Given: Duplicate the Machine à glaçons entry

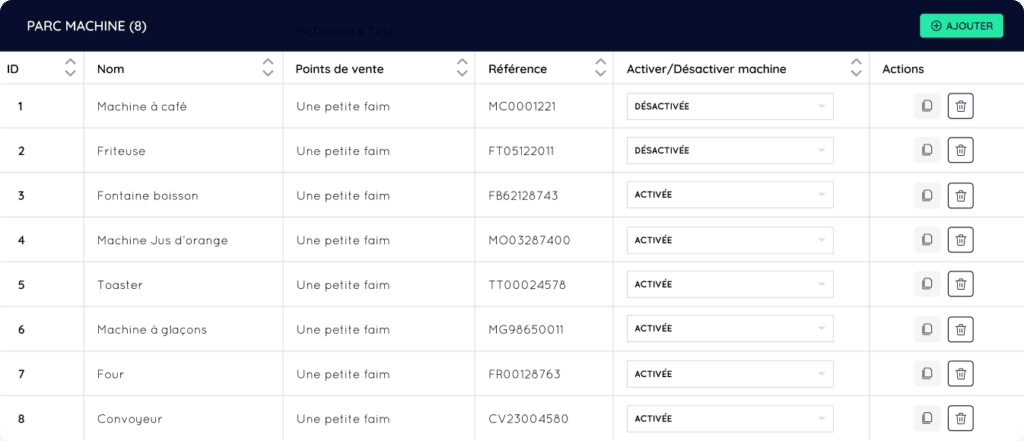Looking at the screenshot, I should click(x=927, y=329).
